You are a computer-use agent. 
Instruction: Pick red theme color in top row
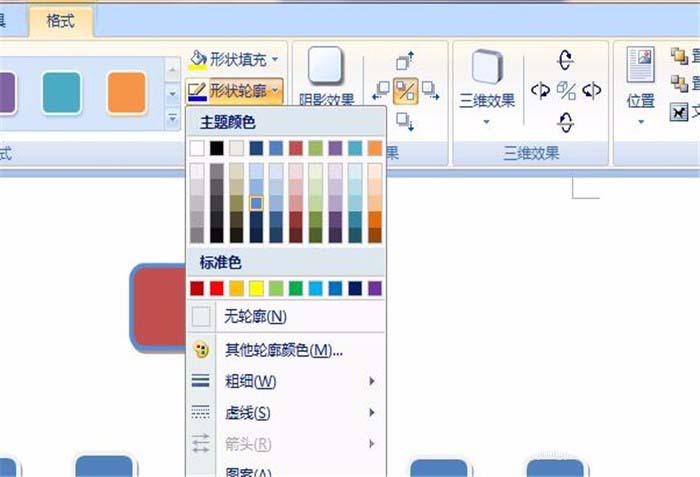point(296,148)
